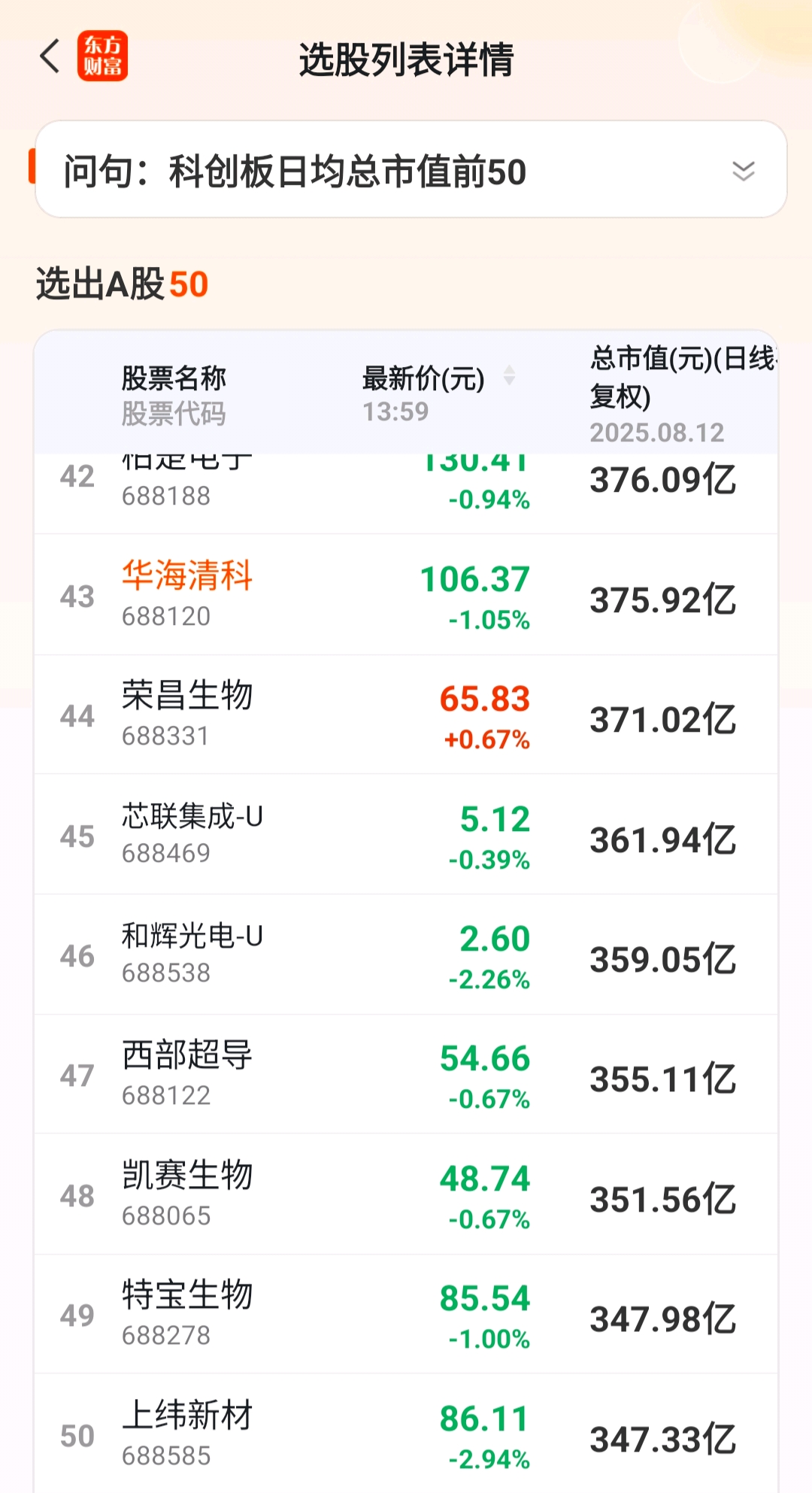This screenshot has width=812, height=1493.
Task: Open 上纬新材 stock entry
Action: point(406,1434)
